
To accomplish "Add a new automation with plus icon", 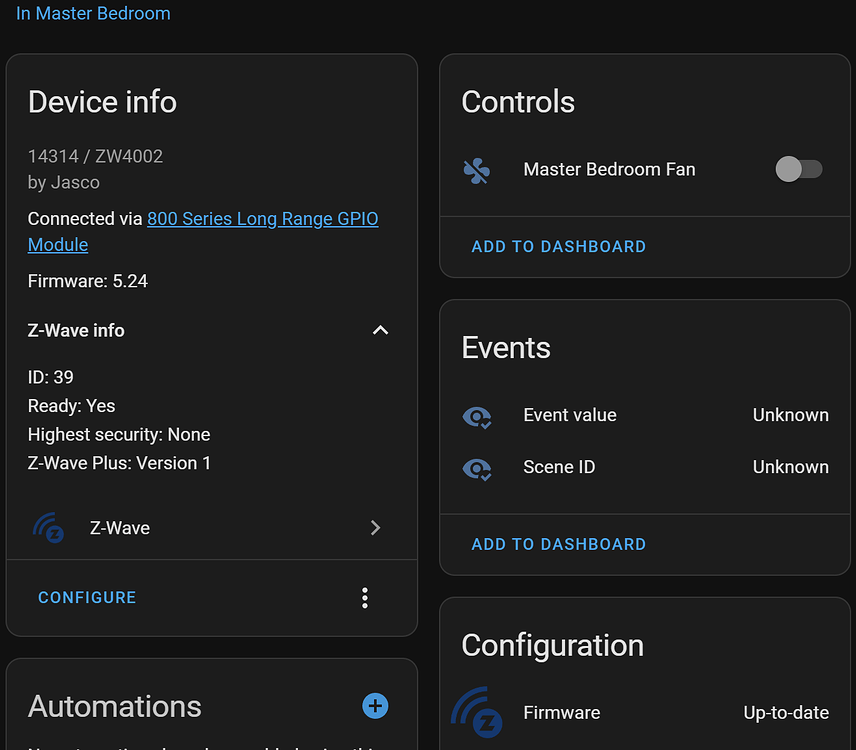I will point(375,706).
